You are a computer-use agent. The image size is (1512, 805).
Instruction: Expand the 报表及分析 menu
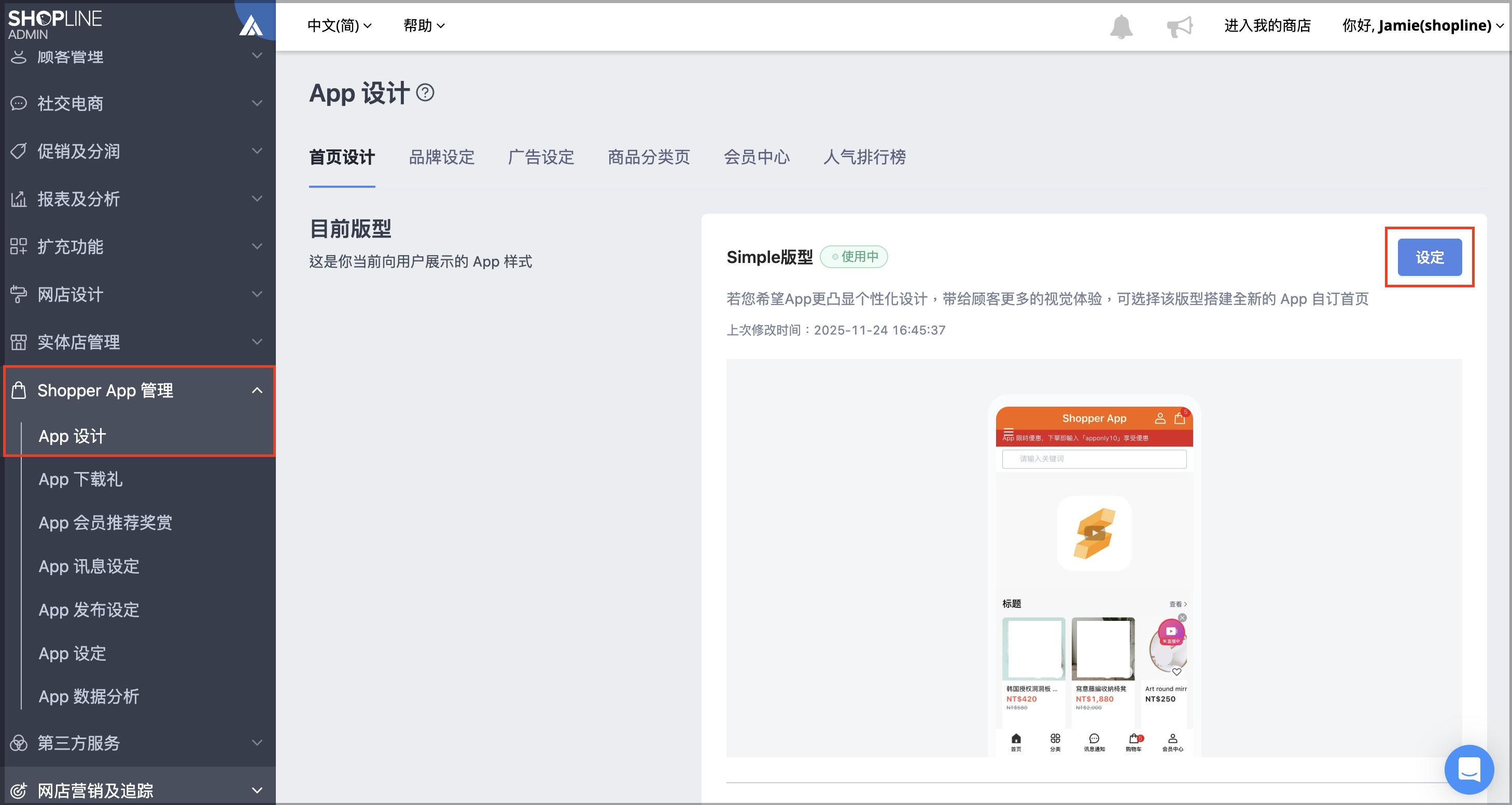[x=257, y=199]
